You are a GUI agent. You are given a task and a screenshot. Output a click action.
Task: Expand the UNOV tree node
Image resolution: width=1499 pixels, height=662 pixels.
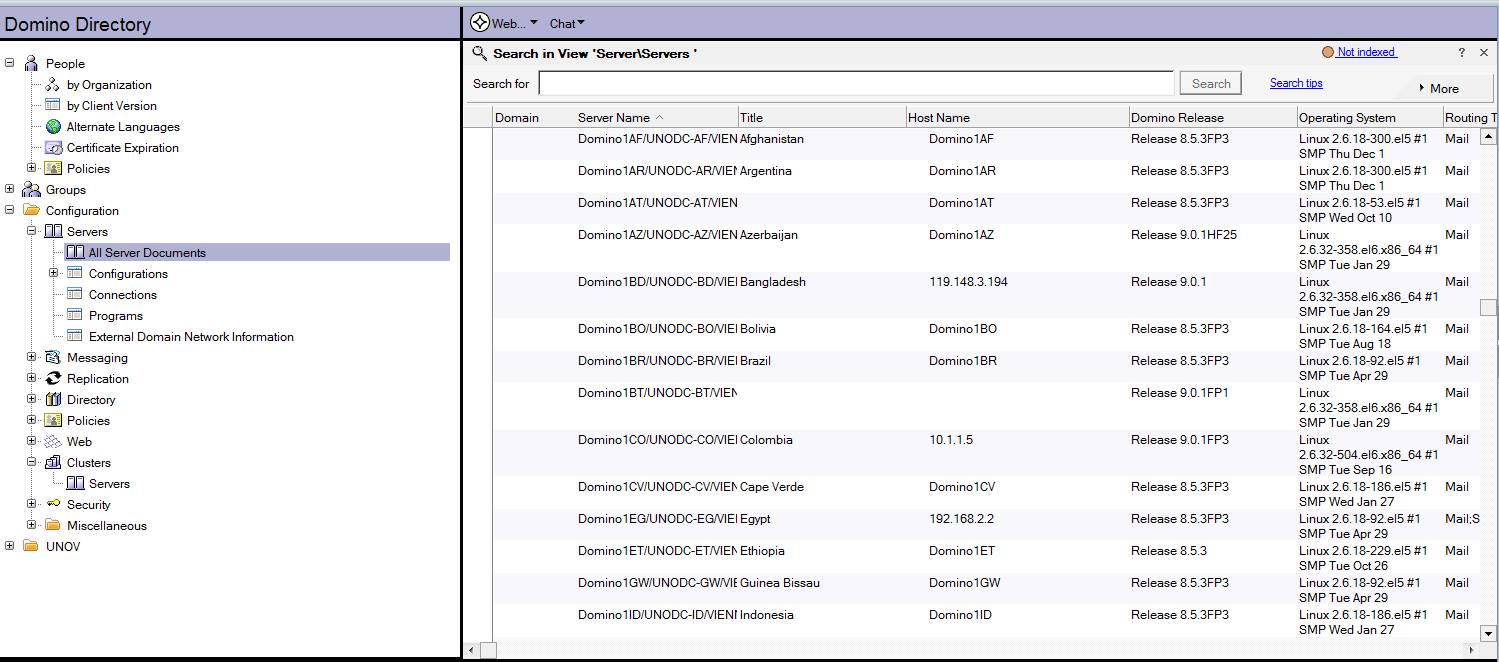10,547
